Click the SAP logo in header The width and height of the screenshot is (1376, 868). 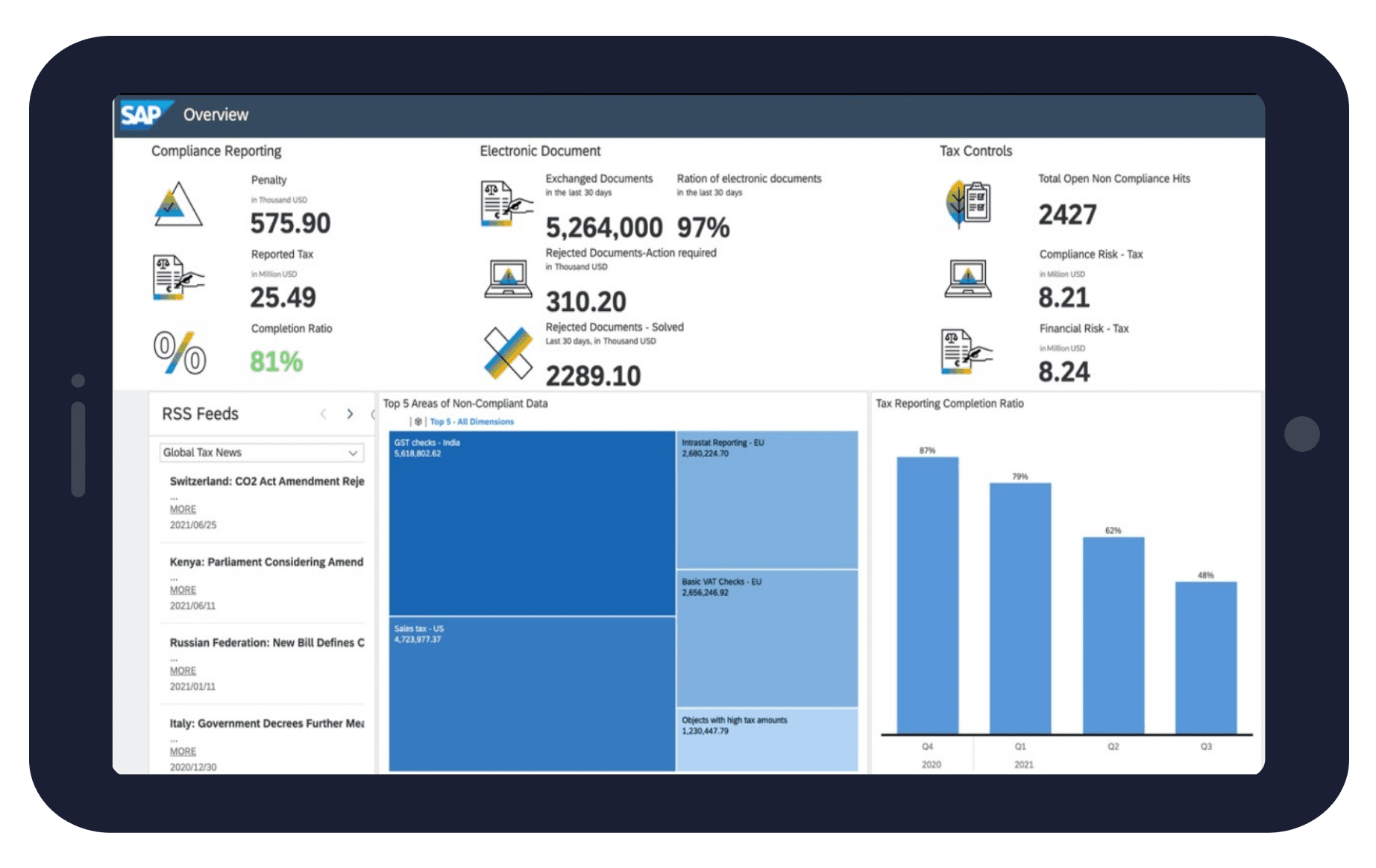[x=143, y=115]
